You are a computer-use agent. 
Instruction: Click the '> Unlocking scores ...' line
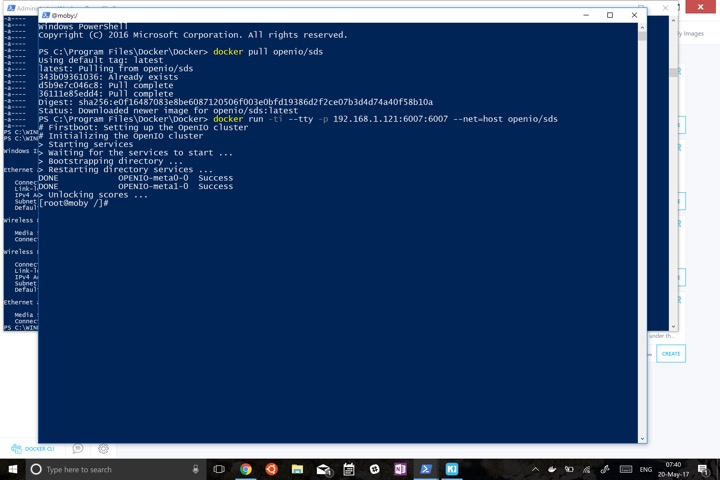[x=93, y=195]
